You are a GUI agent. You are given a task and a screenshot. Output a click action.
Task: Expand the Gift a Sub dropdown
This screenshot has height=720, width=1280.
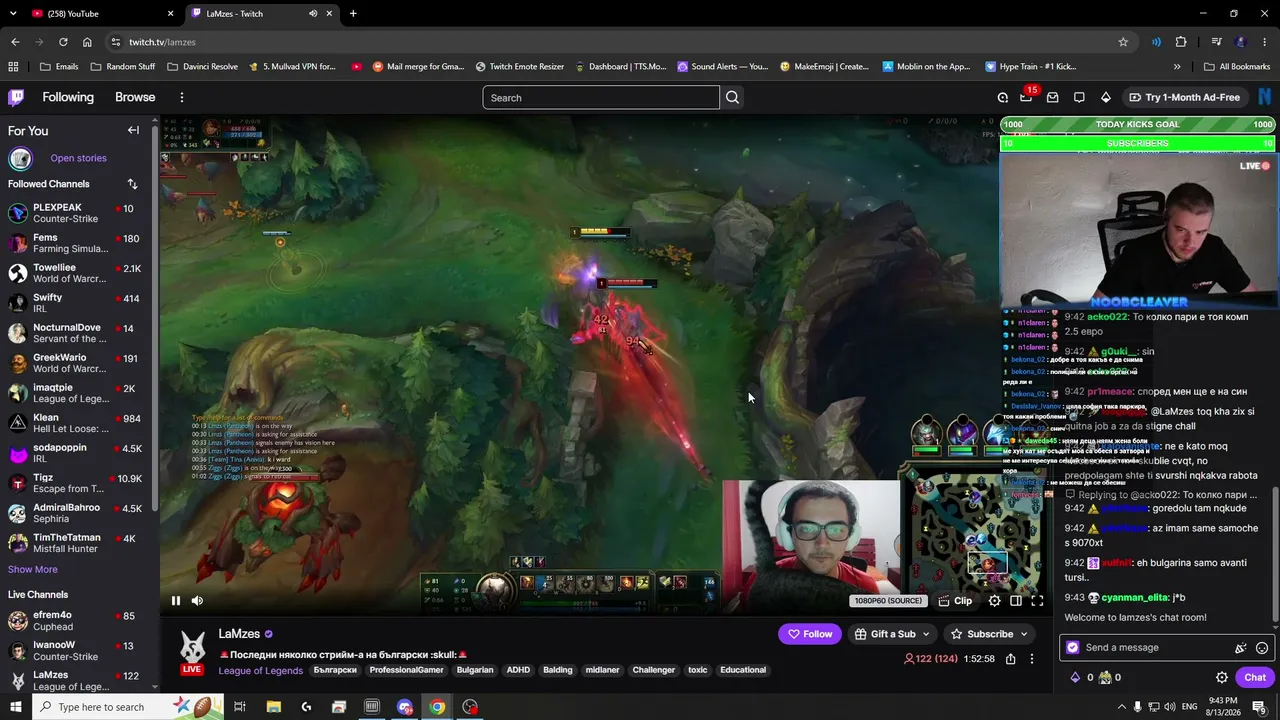[926, 634]
